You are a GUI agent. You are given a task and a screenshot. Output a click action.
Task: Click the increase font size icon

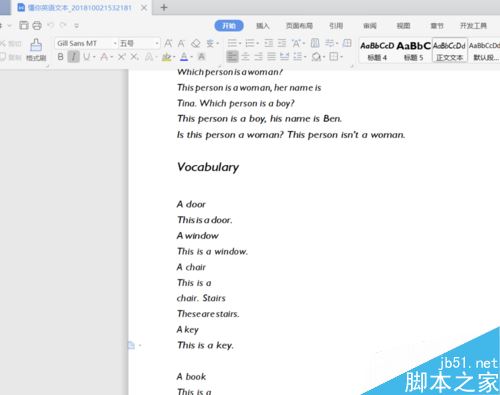168,43
